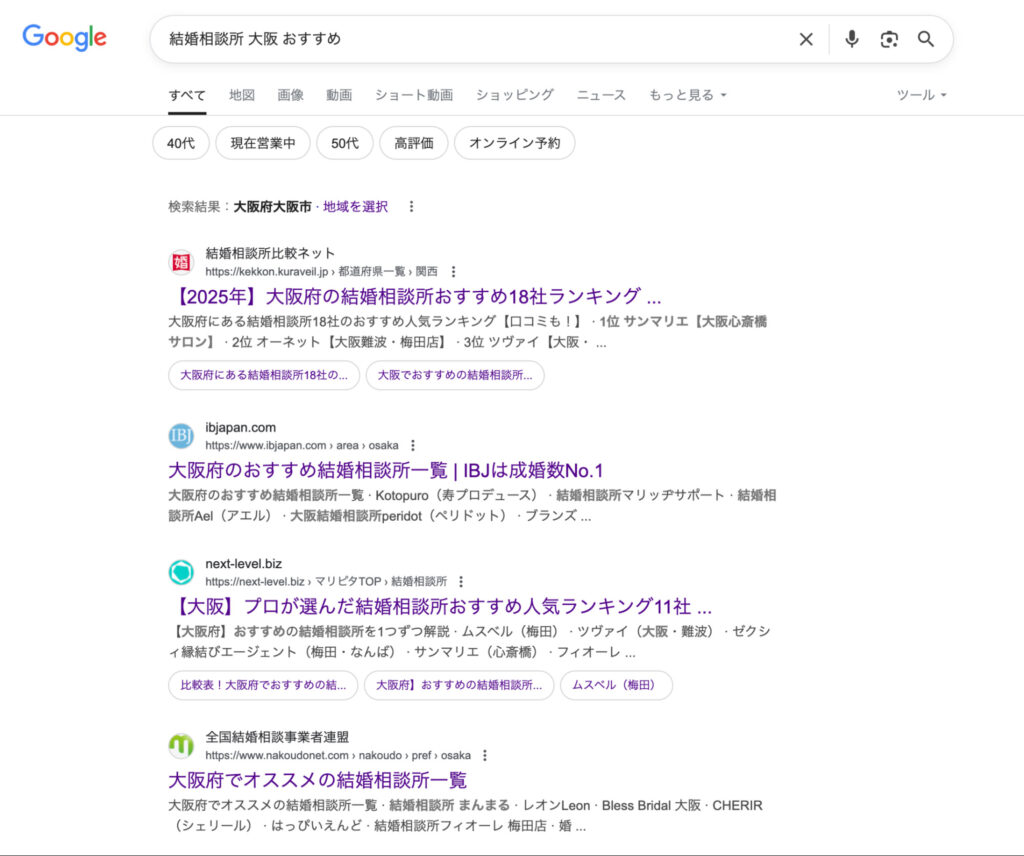Click the IBJ site favicon

[x=181, y=436]
